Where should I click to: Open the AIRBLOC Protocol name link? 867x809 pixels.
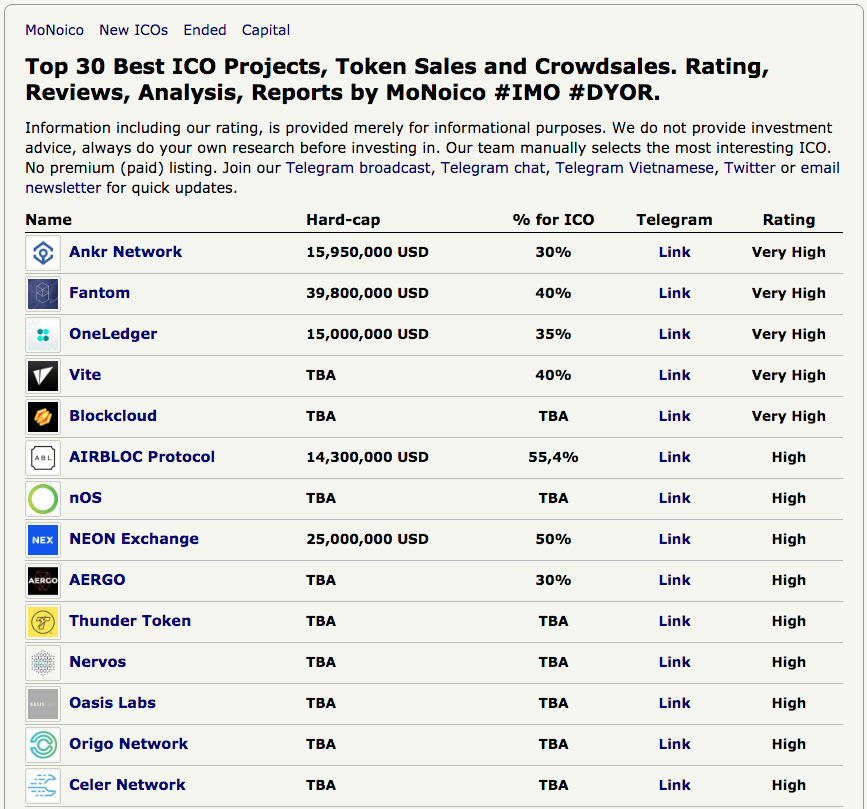pyautogui.click(x=142, y=457)
